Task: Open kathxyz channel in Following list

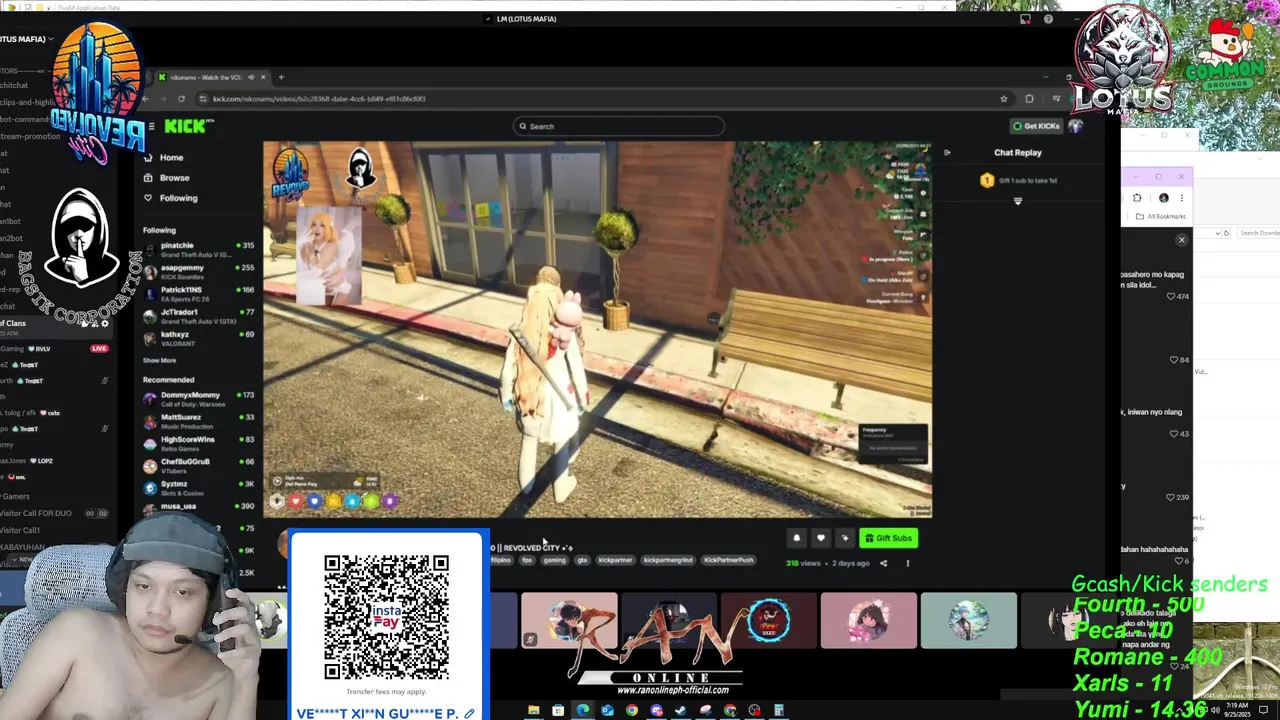Action: [199, 337]
